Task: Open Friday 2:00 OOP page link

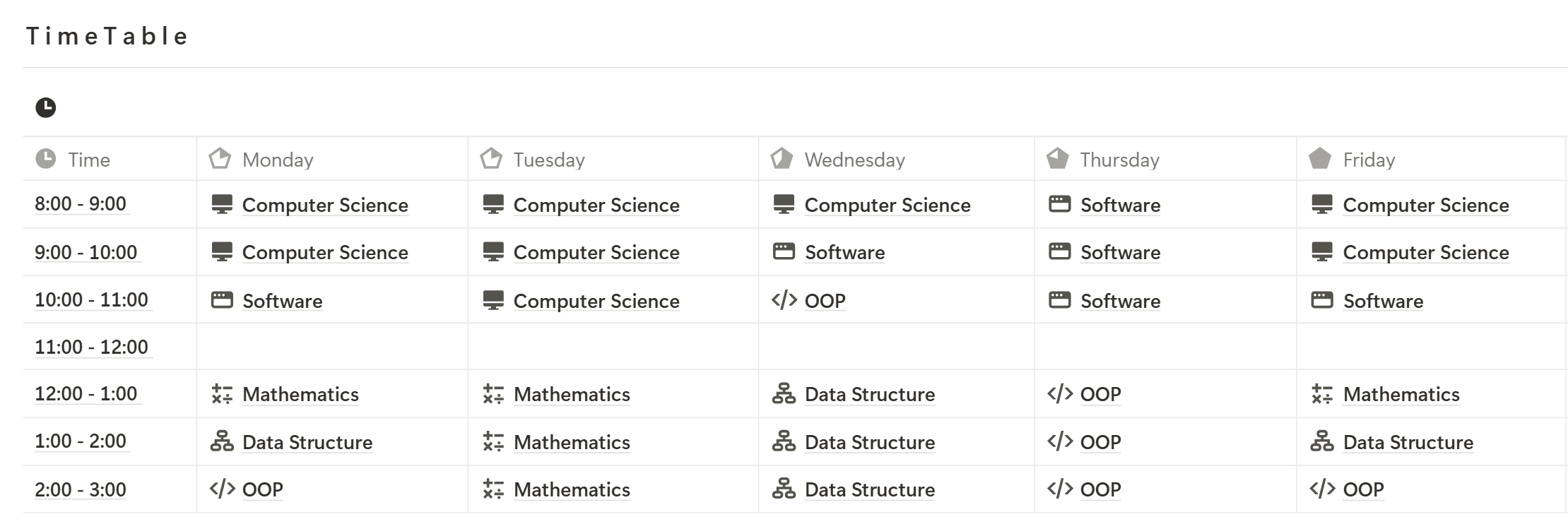Action: (x=1363, y=489)
